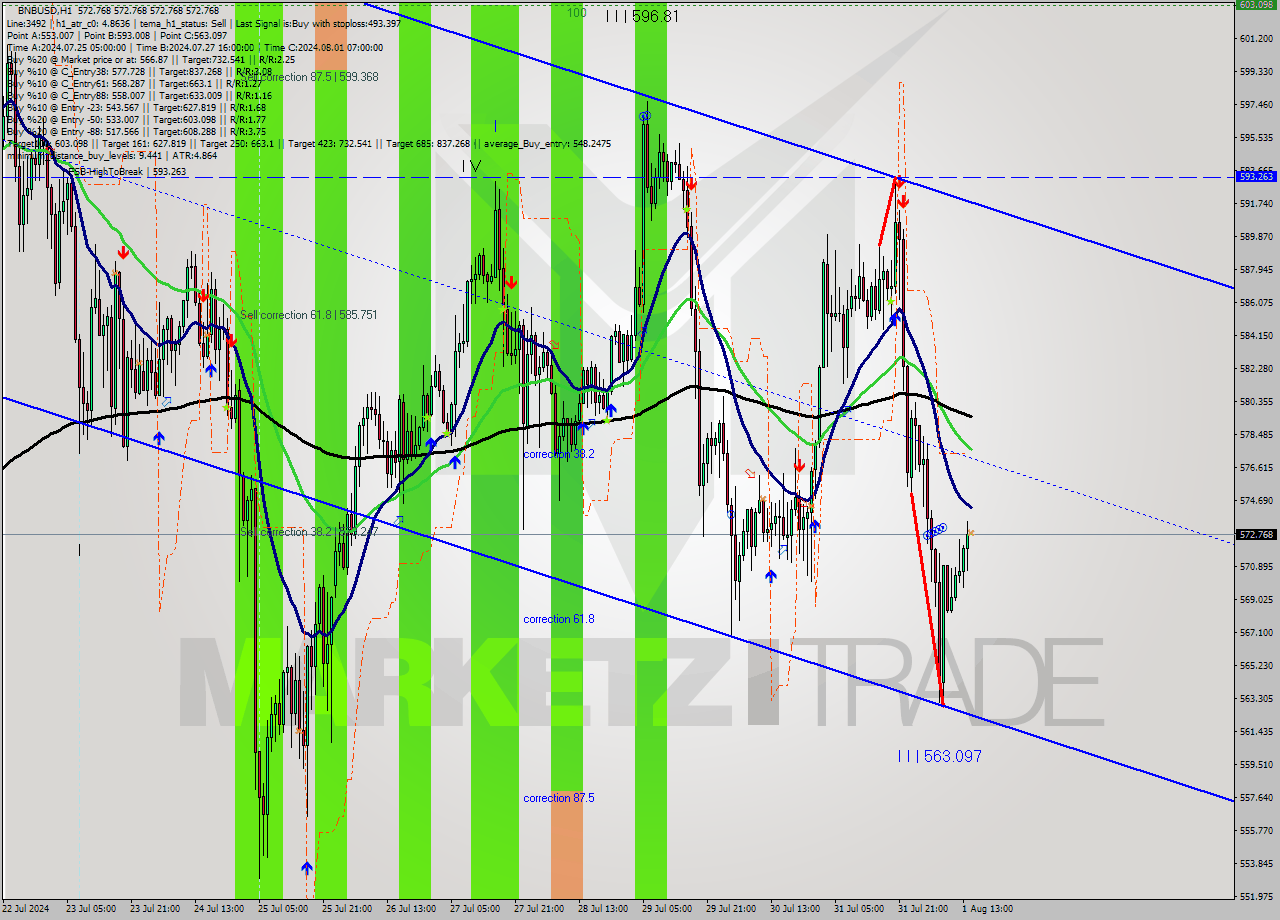Click the blue 593.263 price tag
The height and width of the screenshot is (920, 1280).
point(1255,176)
